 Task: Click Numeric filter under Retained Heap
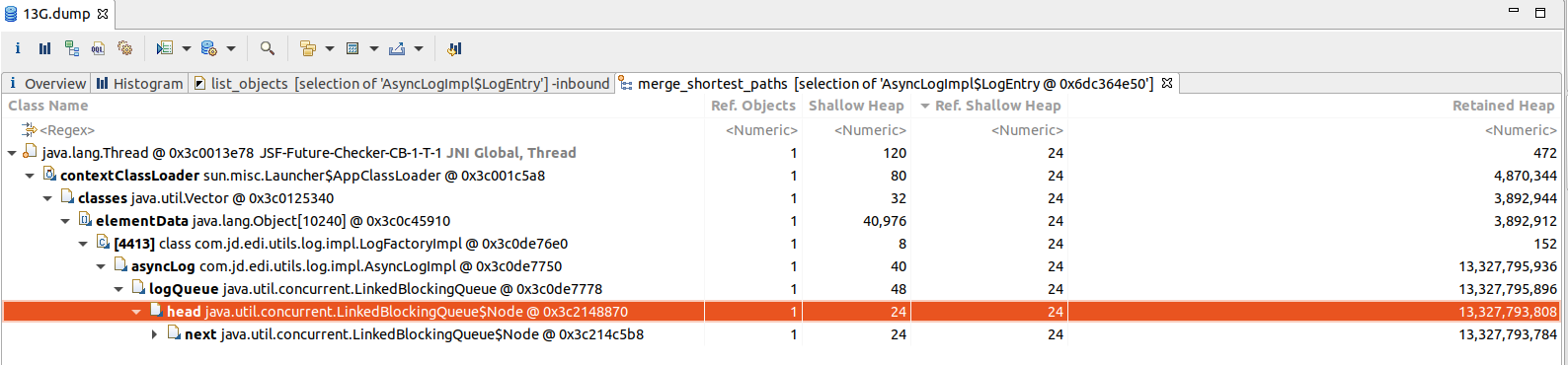[x=1521, y=130]
